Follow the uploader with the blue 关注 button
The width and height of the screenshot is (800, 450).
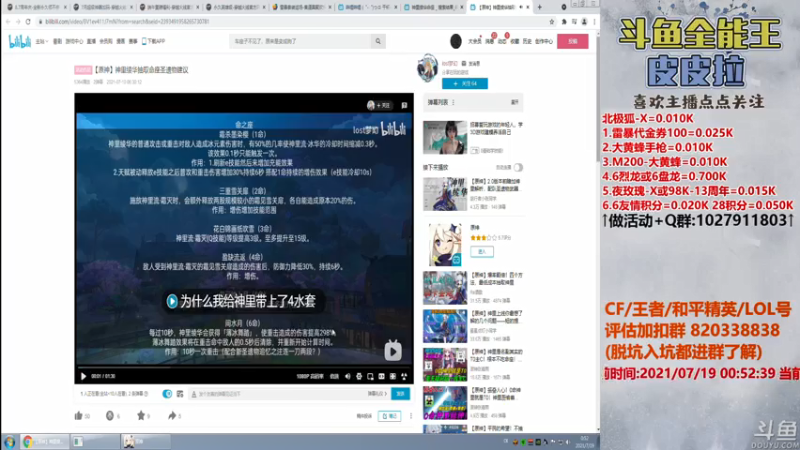click(465, 83)
